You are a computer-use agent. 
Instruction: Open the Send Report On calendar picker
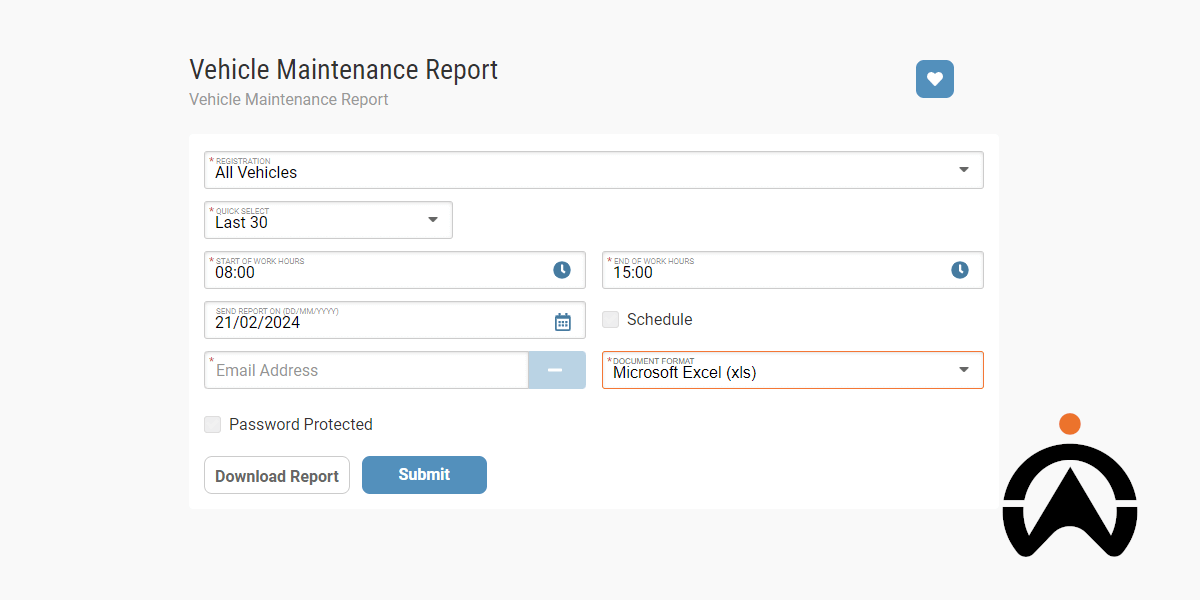pyautogui.click(x=563, y=321)
